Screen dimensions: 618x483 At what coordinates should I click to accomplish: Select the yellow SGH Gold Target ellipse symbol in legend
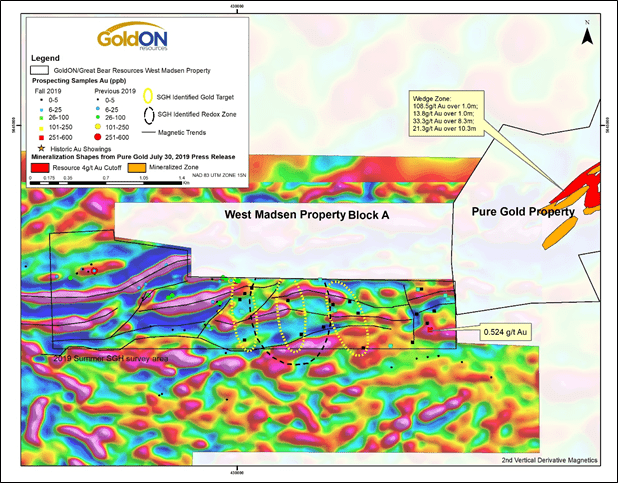coord(148,97)
